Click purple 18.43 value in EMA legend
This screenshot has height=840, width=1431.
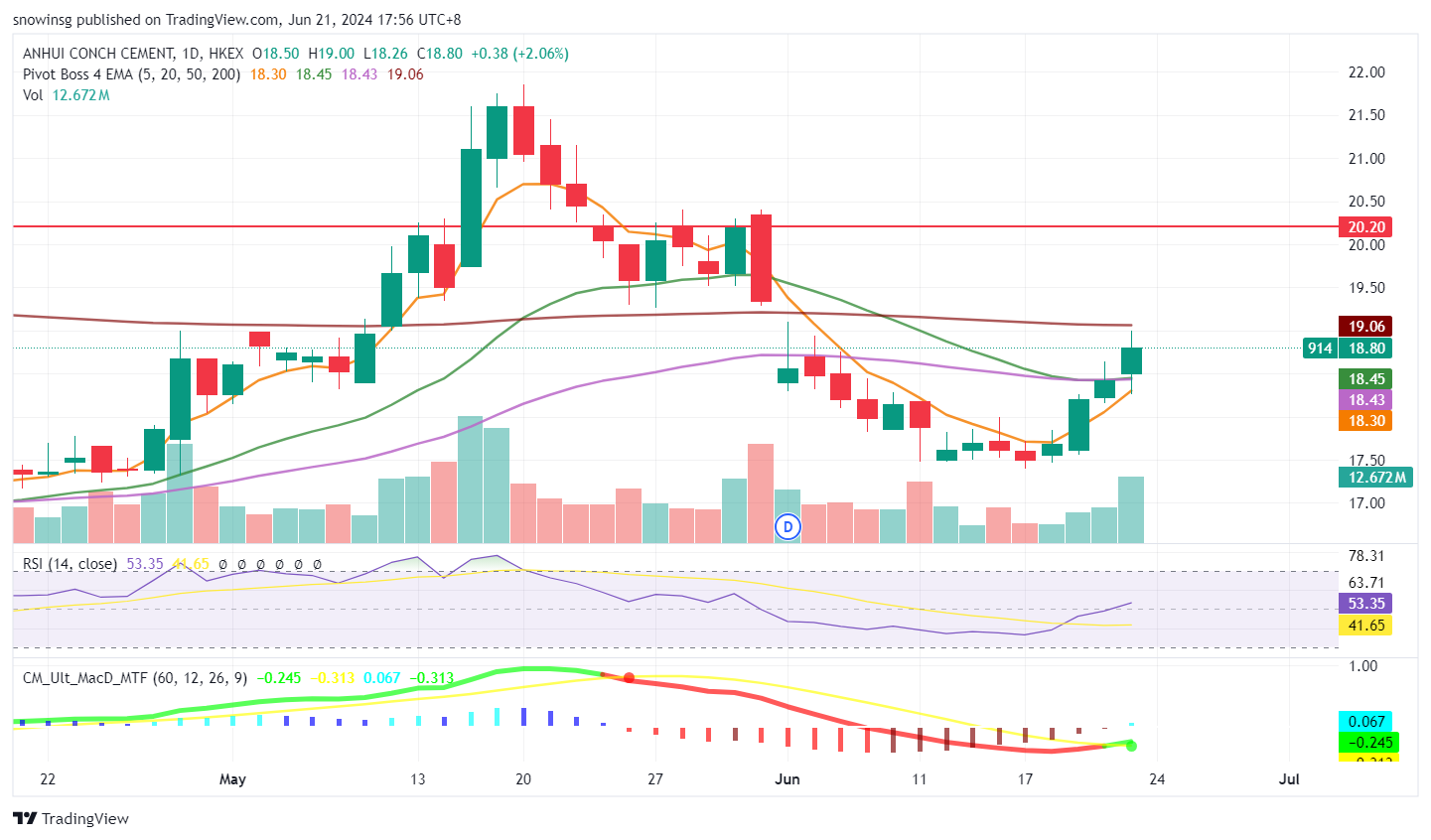coord(359,74)
